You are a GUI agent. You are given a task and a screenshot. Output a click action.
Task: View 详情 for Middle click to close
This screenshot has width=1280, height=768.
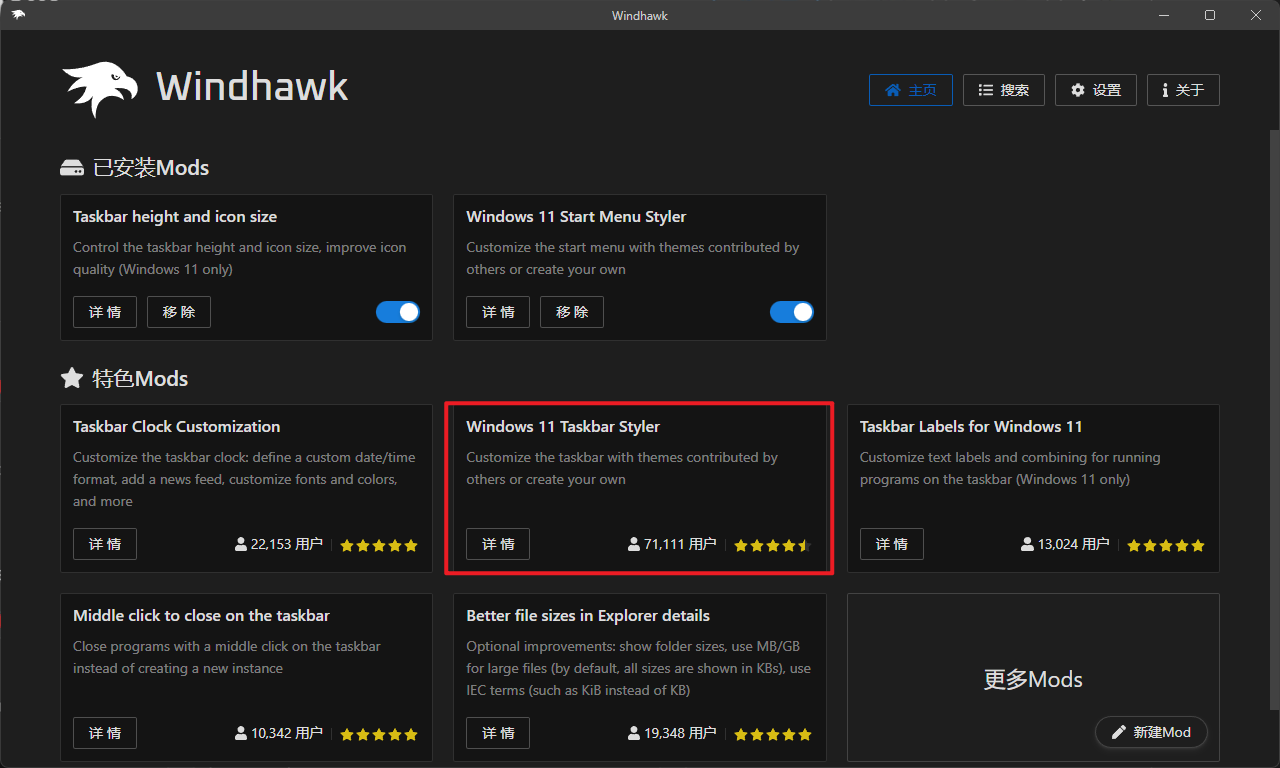pyautogui.click(x=105, y=733)
